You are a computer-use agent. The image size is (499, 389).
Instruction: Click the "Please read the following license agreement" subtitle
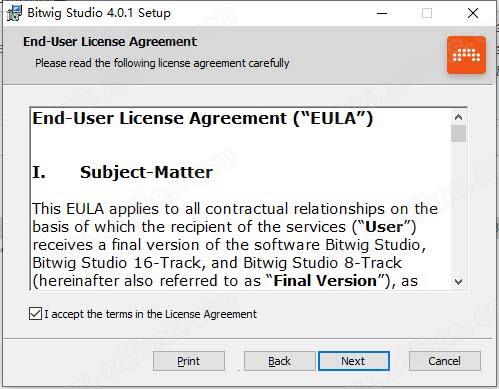point(162,63)
